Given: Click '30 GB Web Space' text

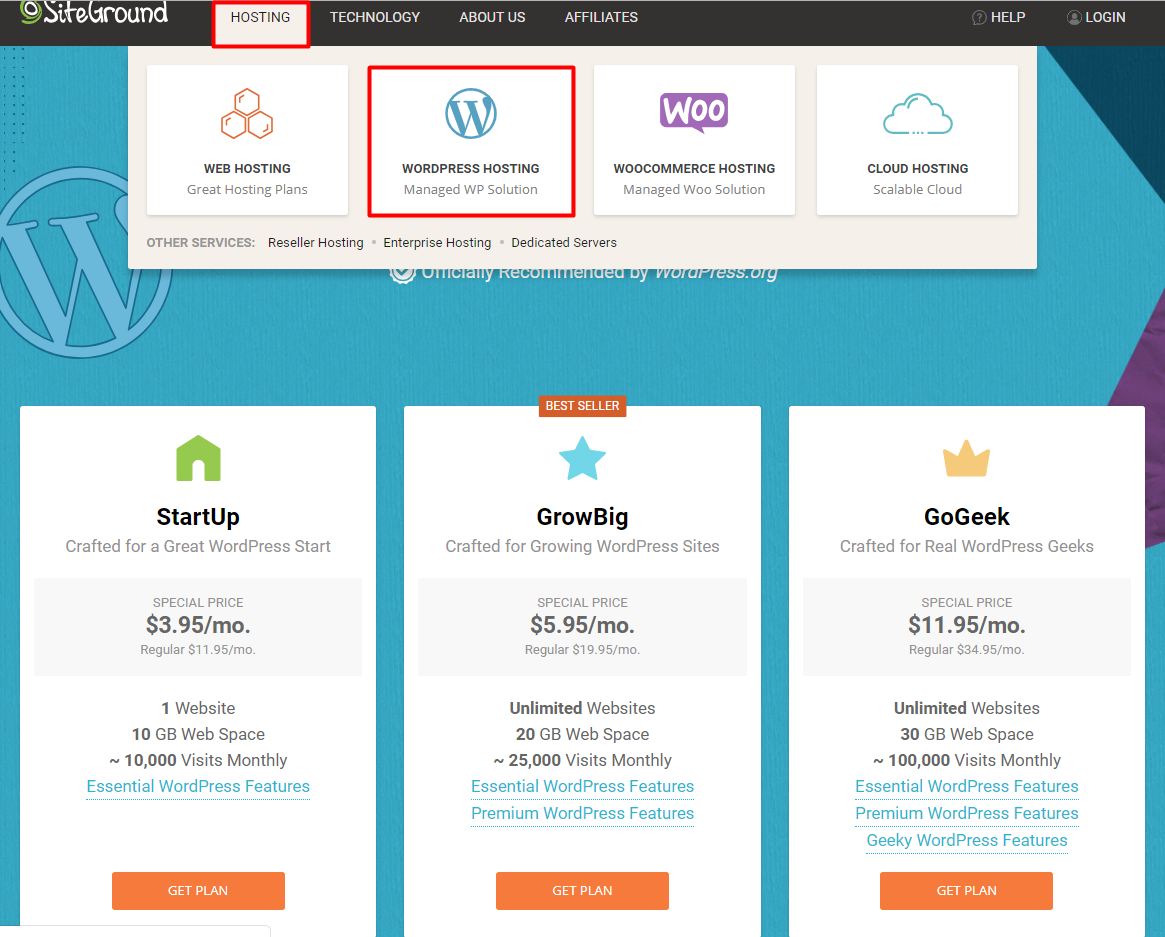Looking at the screenshot, I should (x=967, y=734).
